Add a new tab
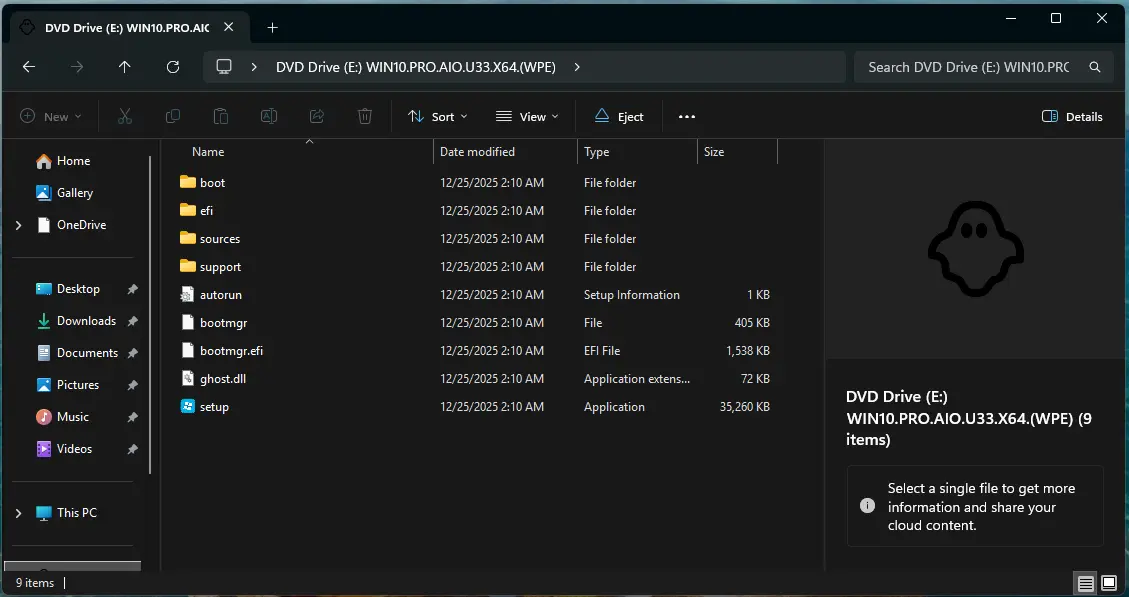Screen dimensions: 1129x597 pyautogui.click(x=272, y=27)
